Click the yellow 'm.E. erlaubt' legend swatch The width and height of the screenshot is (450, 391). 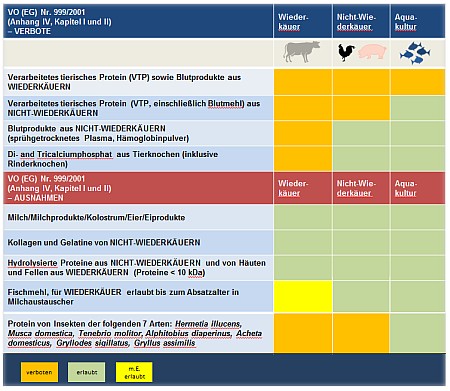click(134, 372)
